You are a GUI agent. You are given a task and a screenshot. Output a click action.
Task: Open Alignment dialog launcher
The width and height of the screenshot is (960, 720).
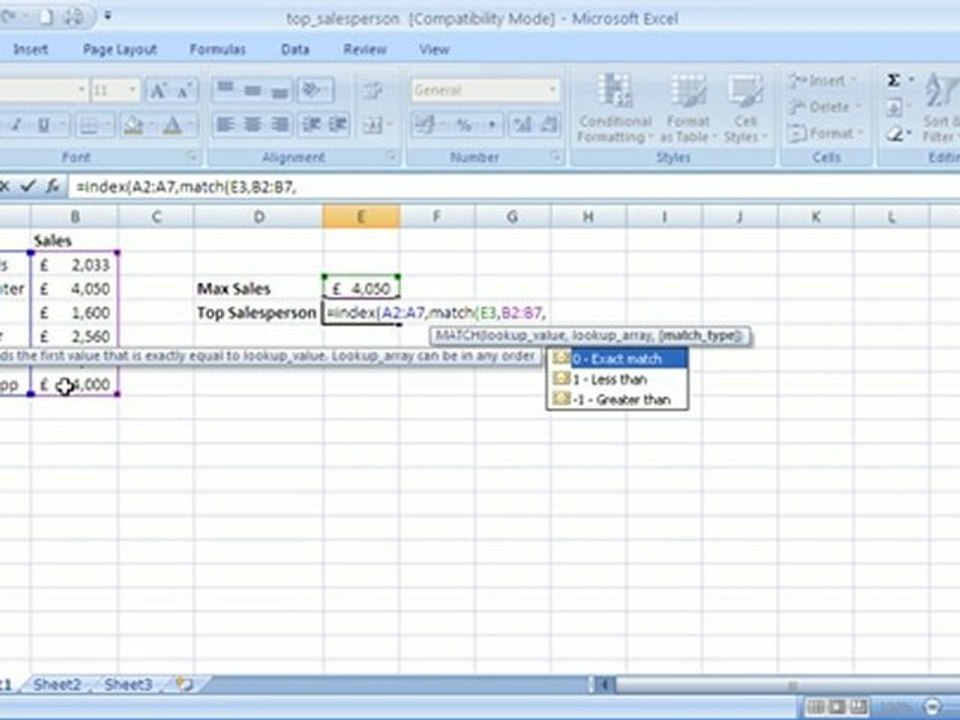(x=392, y=157)
